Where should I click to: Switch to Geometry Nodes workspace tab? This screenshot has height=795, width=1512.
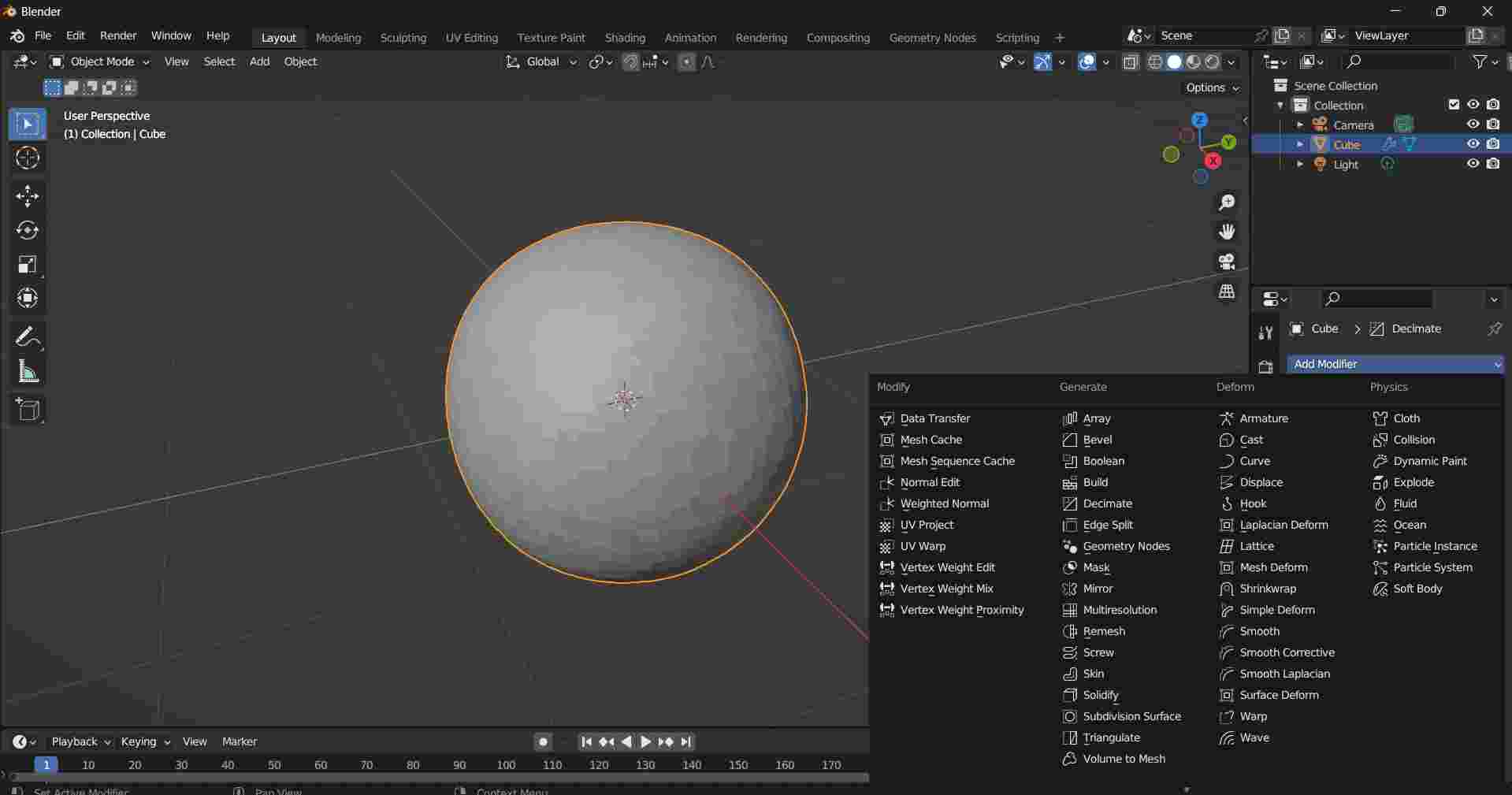pyautogui.click(x=932, y=37)
